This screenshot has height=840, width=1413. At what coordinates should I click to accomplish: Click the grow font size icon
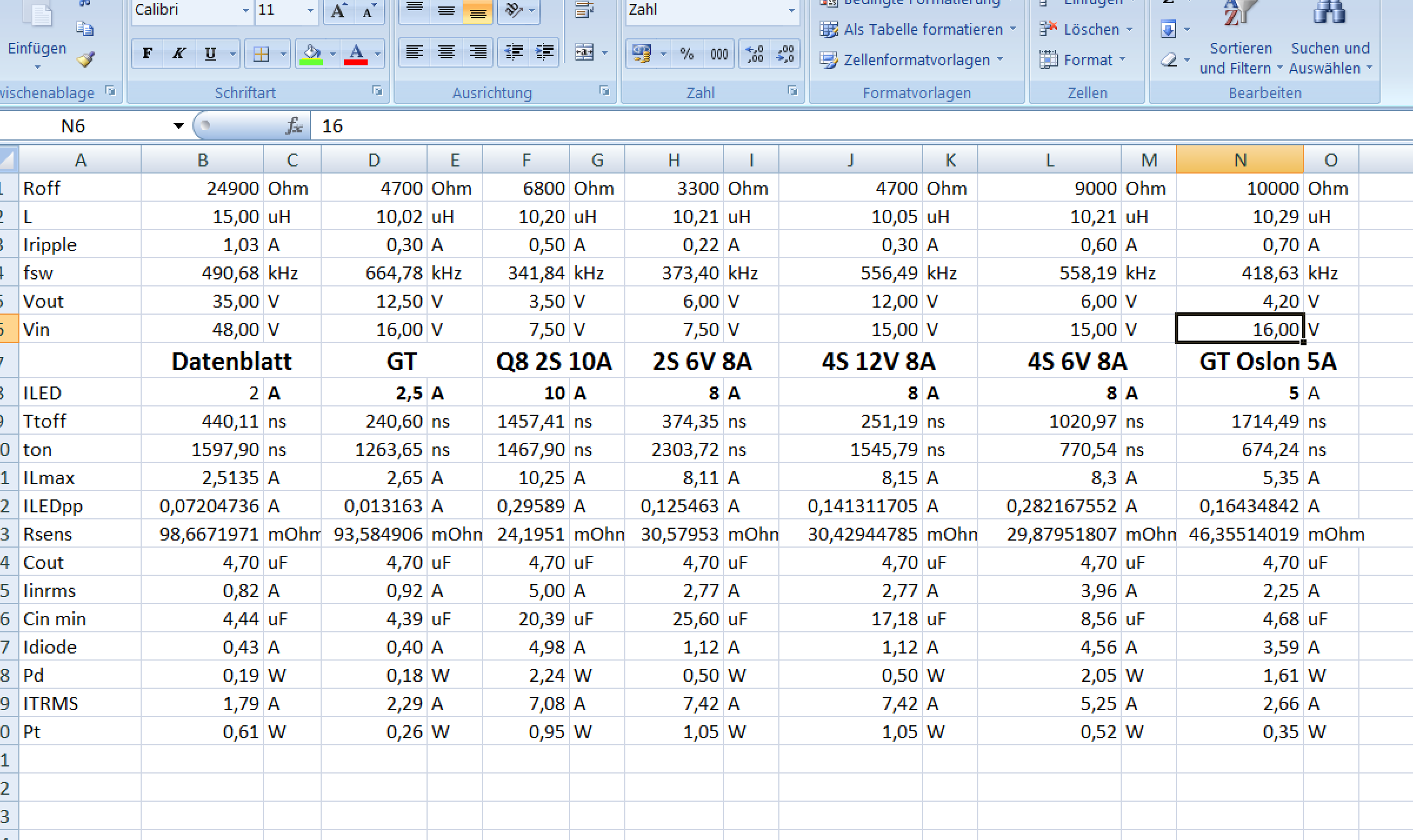[x=339, y=11]
